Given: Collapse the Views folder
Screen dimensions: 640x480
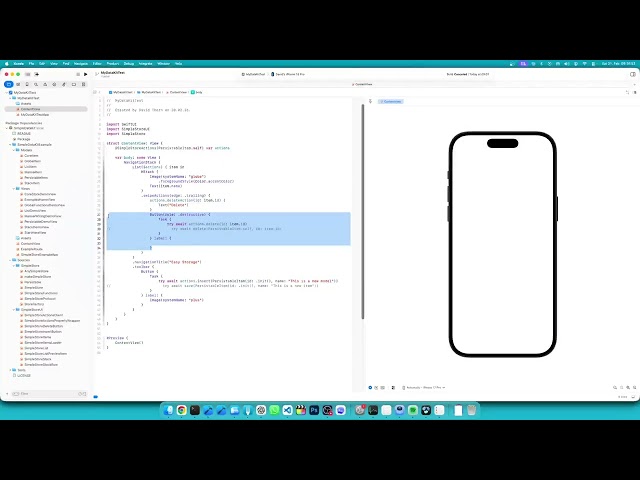Looking at the screenshot, I should 14,189.
